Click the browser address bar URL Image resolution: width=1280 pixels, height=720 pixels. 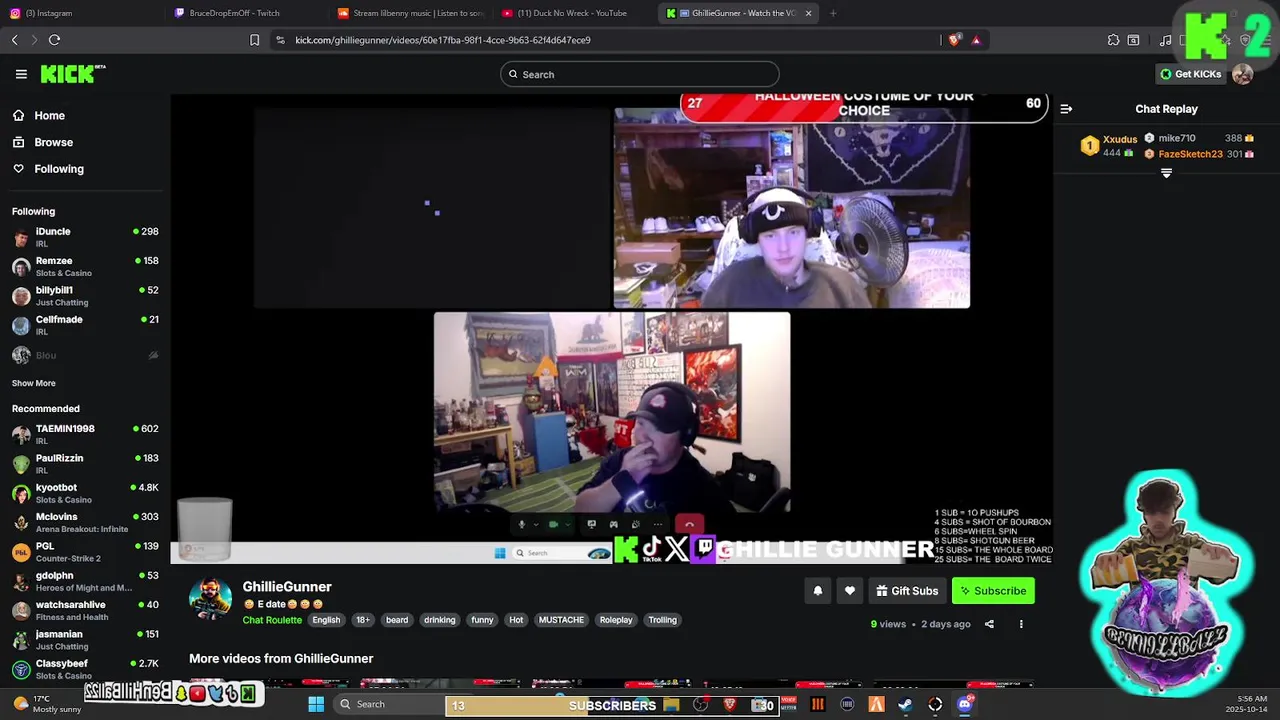[443, 40]
